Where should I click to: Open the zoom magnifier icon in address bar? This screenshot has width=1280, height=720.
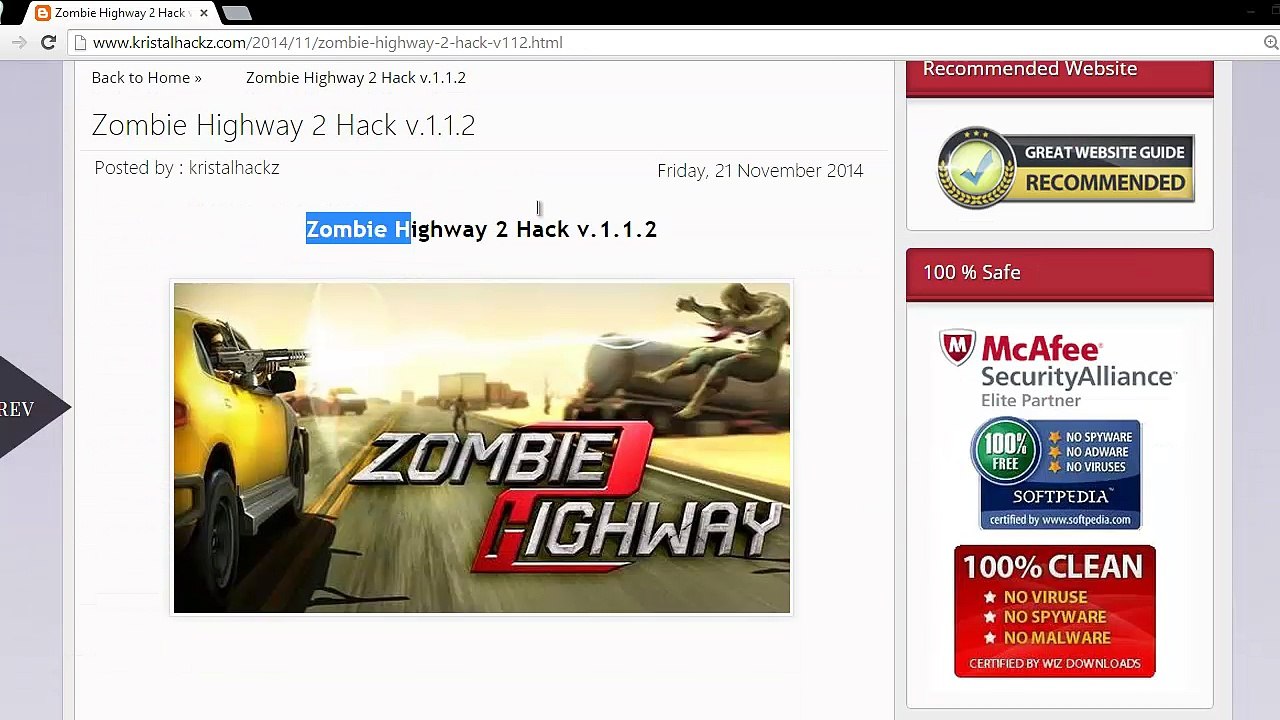coord(1270,42)
